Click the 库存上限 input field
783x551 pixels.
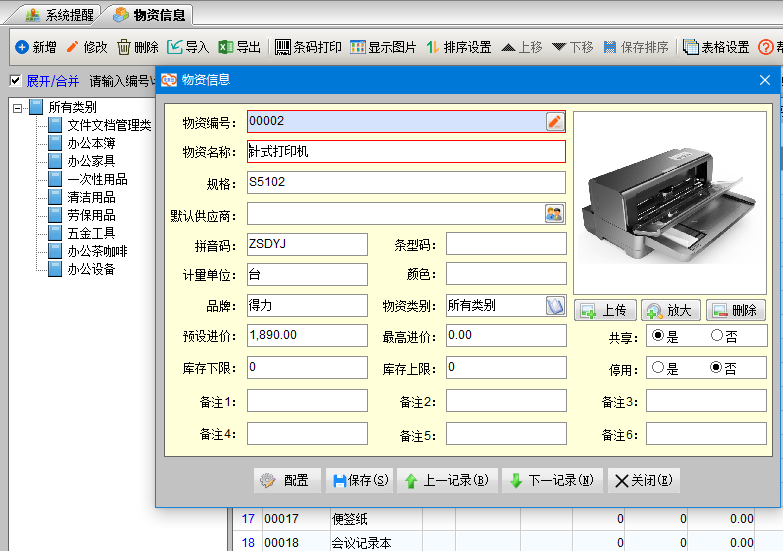coord(506,367)
